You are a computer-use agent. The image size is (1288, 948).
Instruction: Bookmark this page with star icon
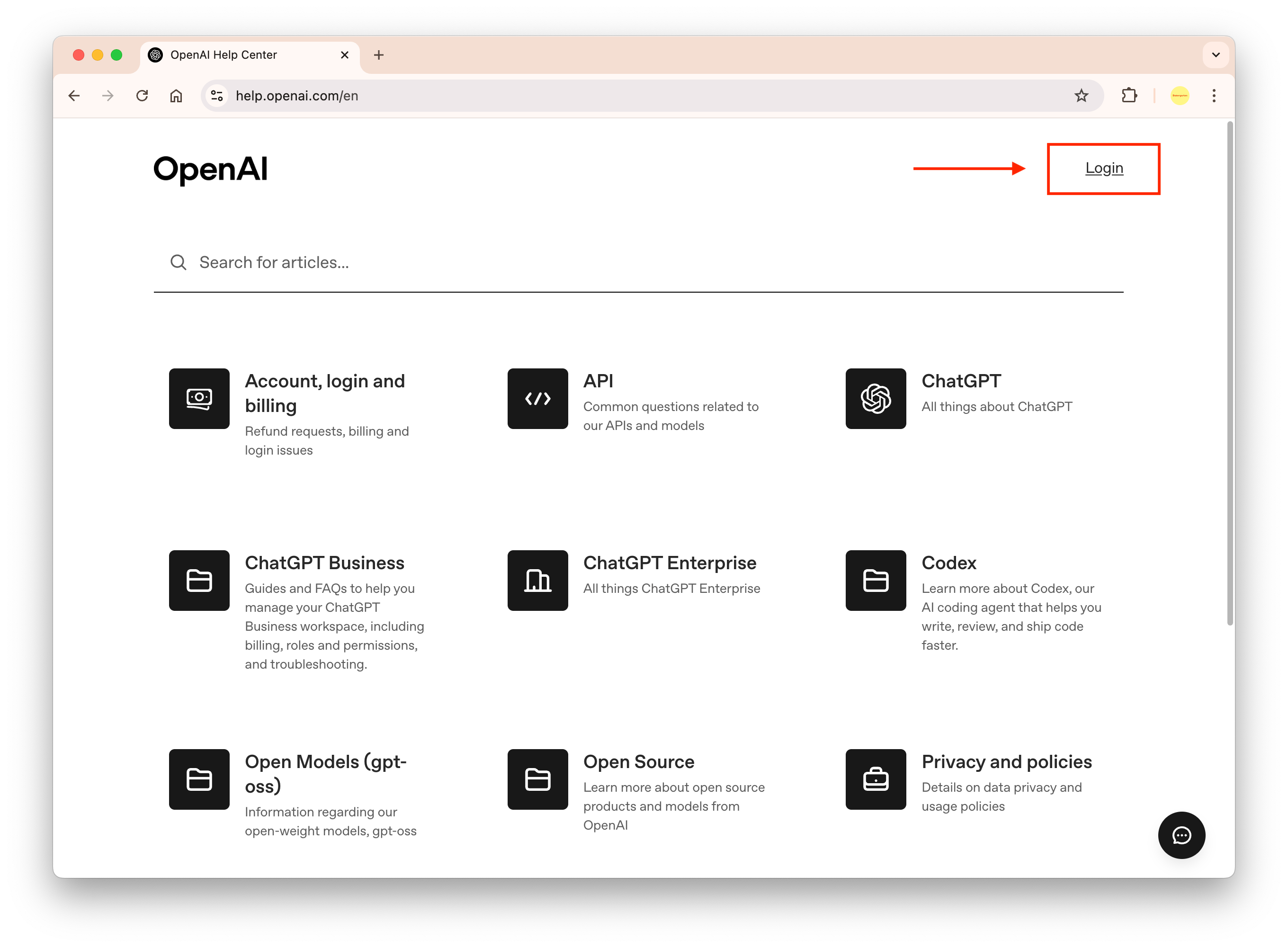[x=1081, y=96]
